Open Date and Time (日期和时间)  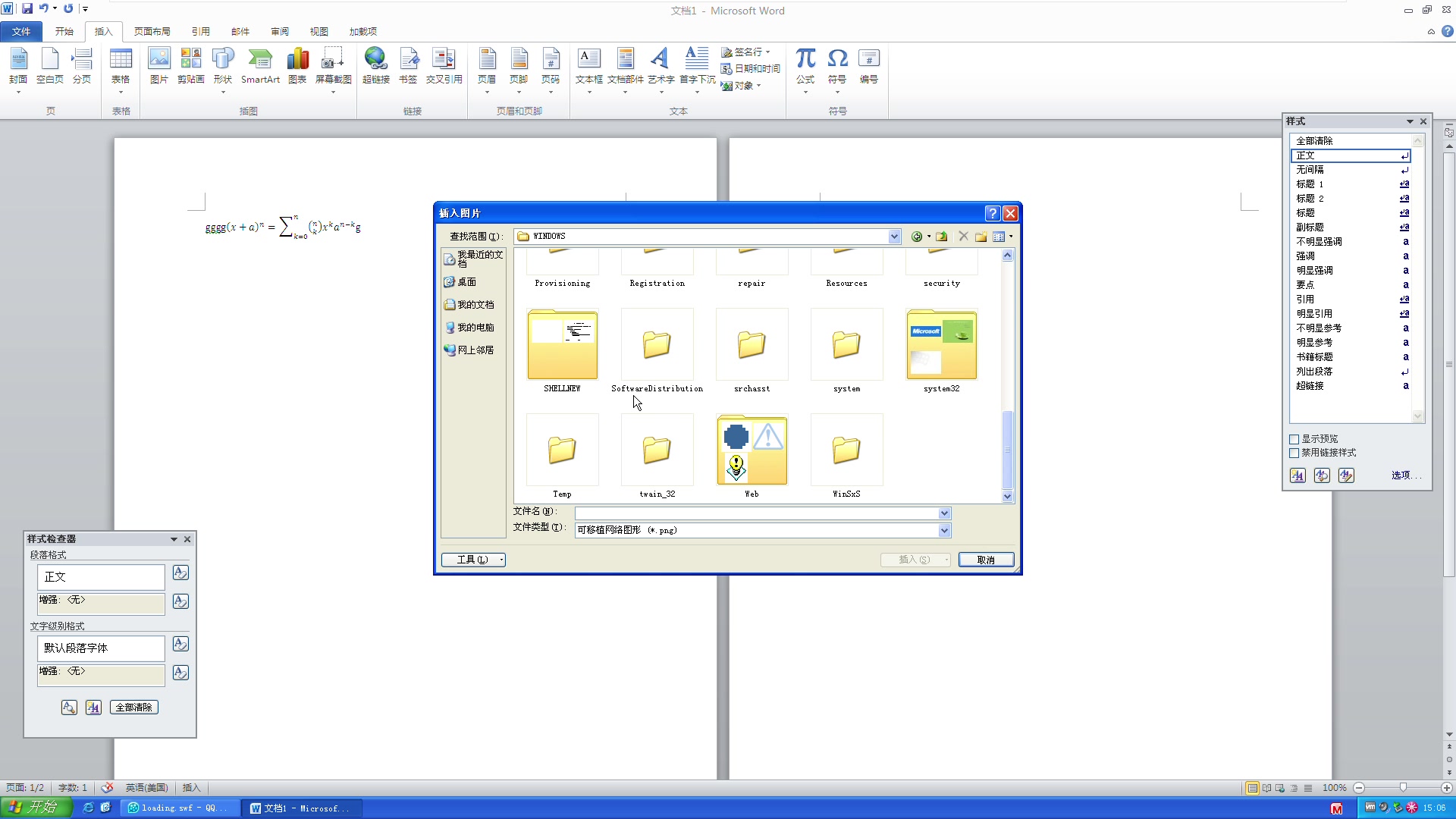click(751, 69)
